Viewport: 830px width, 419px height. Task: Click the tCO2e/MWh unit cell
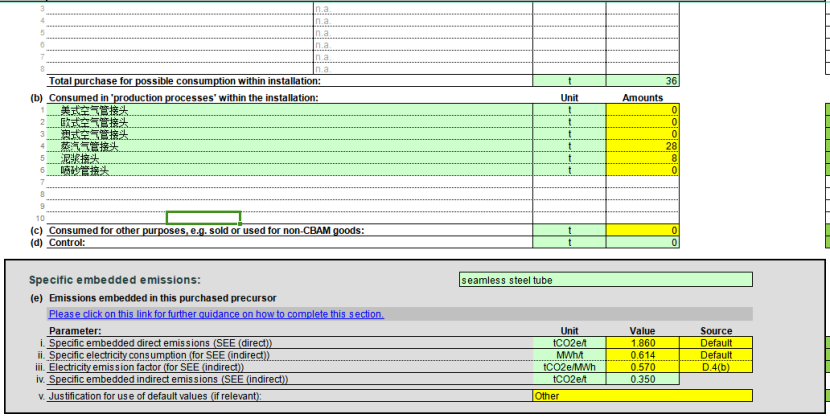569,367
